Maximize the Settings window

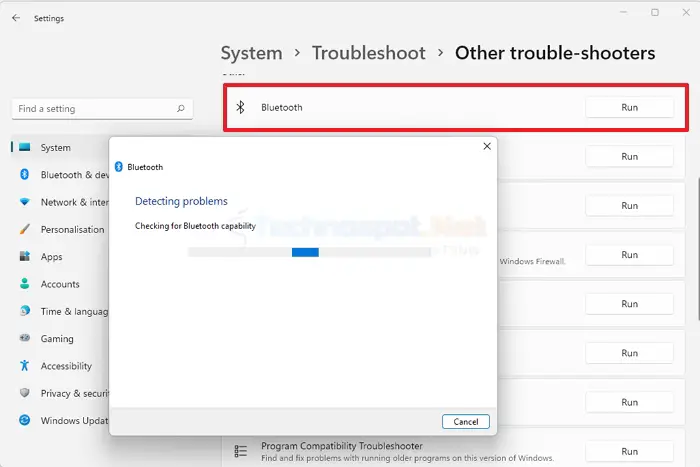[x=655, y=13]
